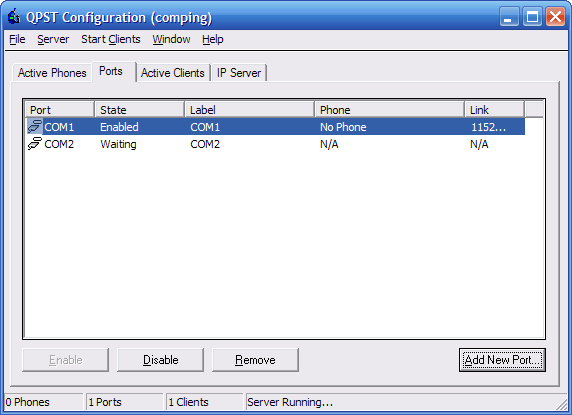Image resolution: width=572 pixels, height=415 pixels.
Task: Sort by the Label column header
Action: [x=250, y=109]
